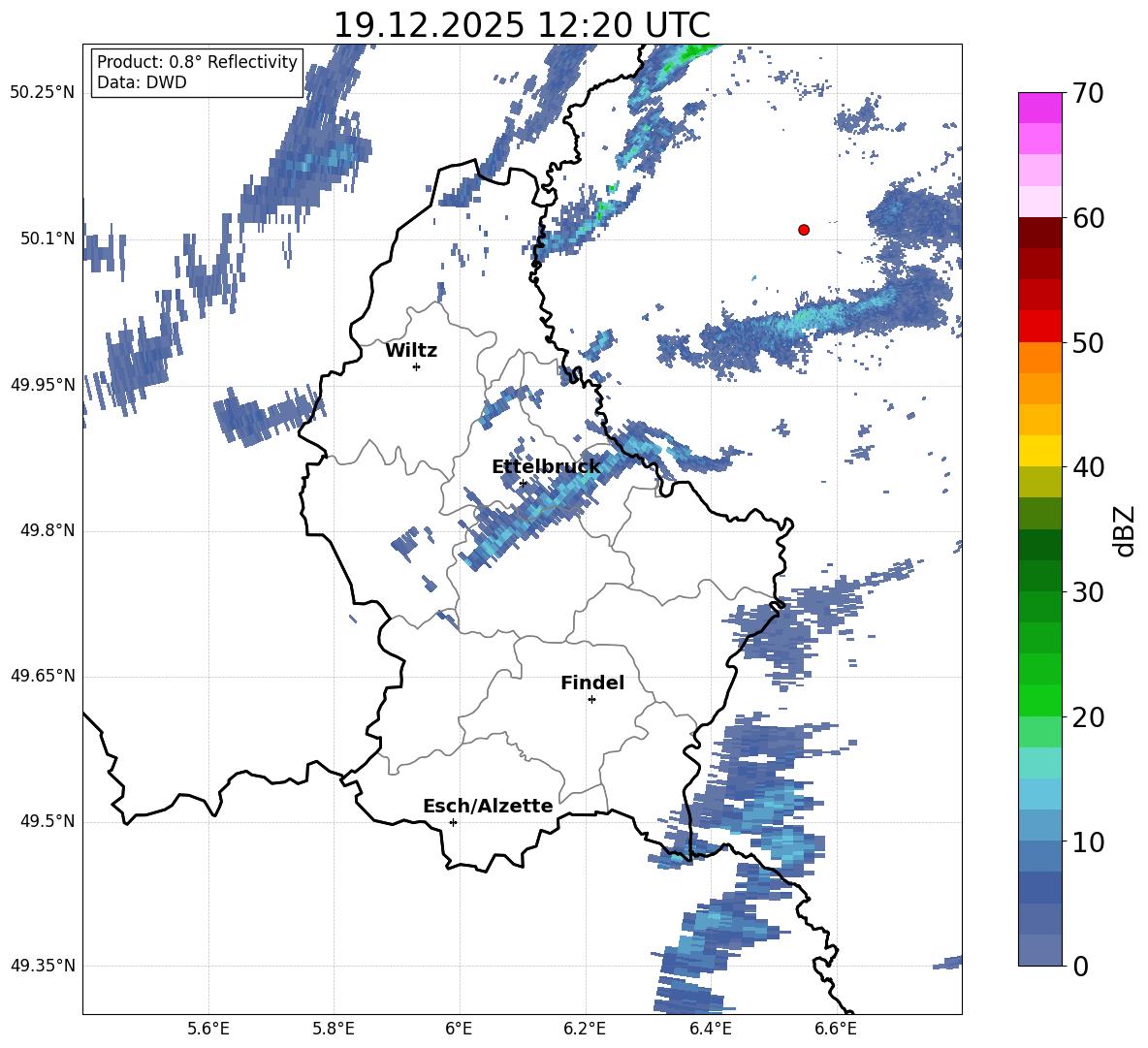
Task: Click the Ettelbruck city label
Action: [546, 467]
